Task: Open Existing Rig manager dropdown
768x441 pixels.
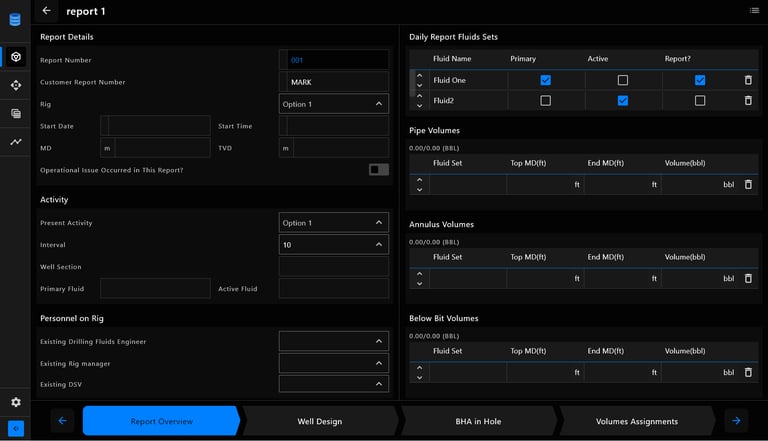Action: point(334,363)
